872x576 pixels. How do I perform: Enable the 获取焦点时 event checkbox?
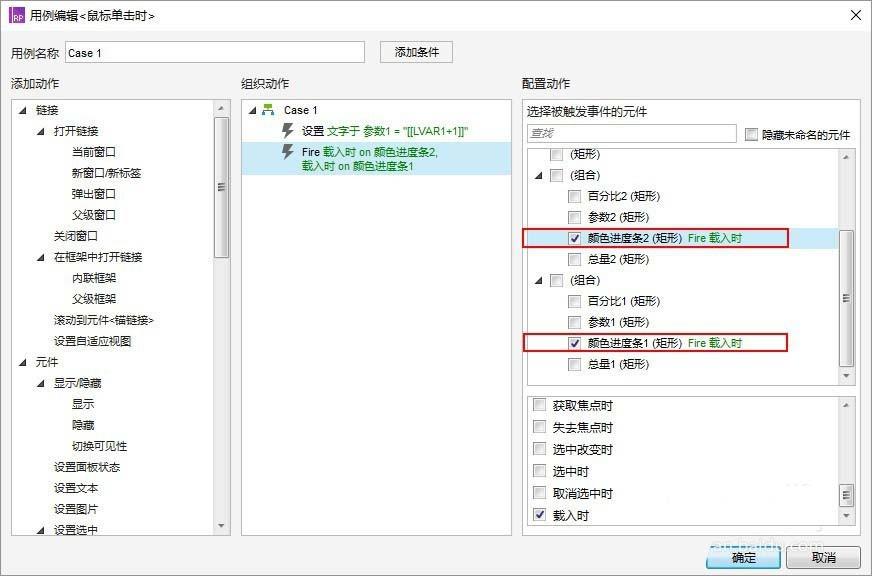538,405
